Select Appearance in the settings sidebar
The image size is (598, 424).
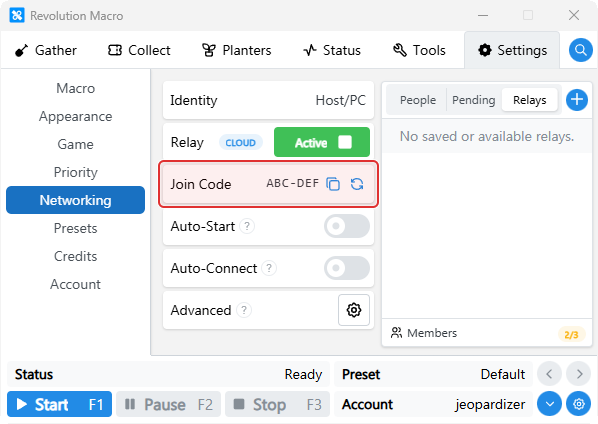click(76, 116)
